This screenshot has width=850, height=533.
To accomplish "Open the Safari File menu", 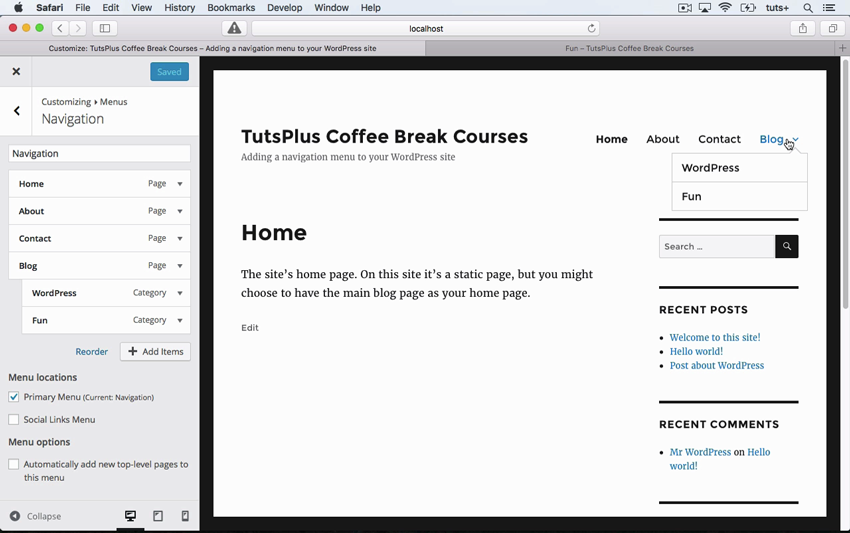I will 82,8.
